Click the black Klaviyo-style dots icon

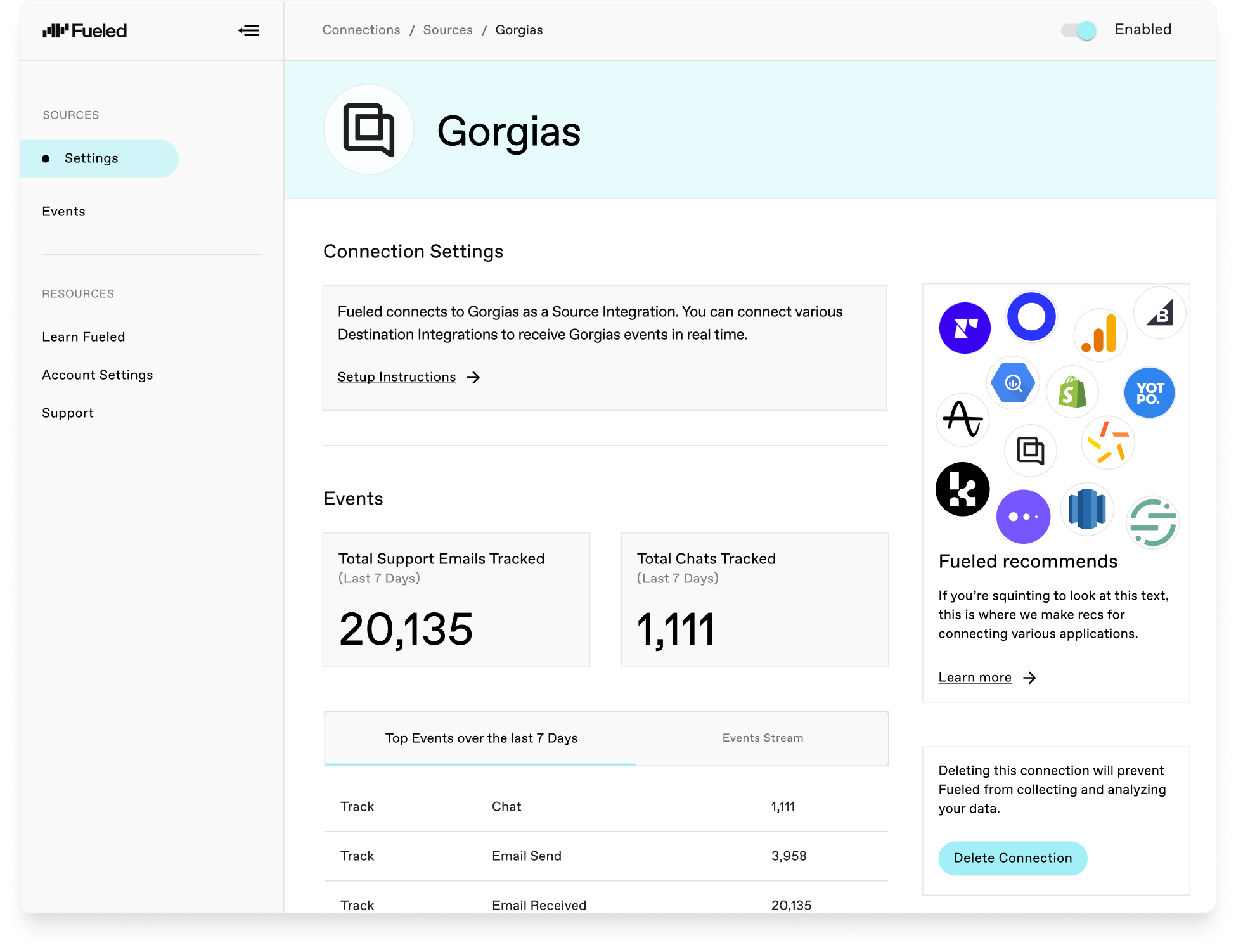click(962, 489)
